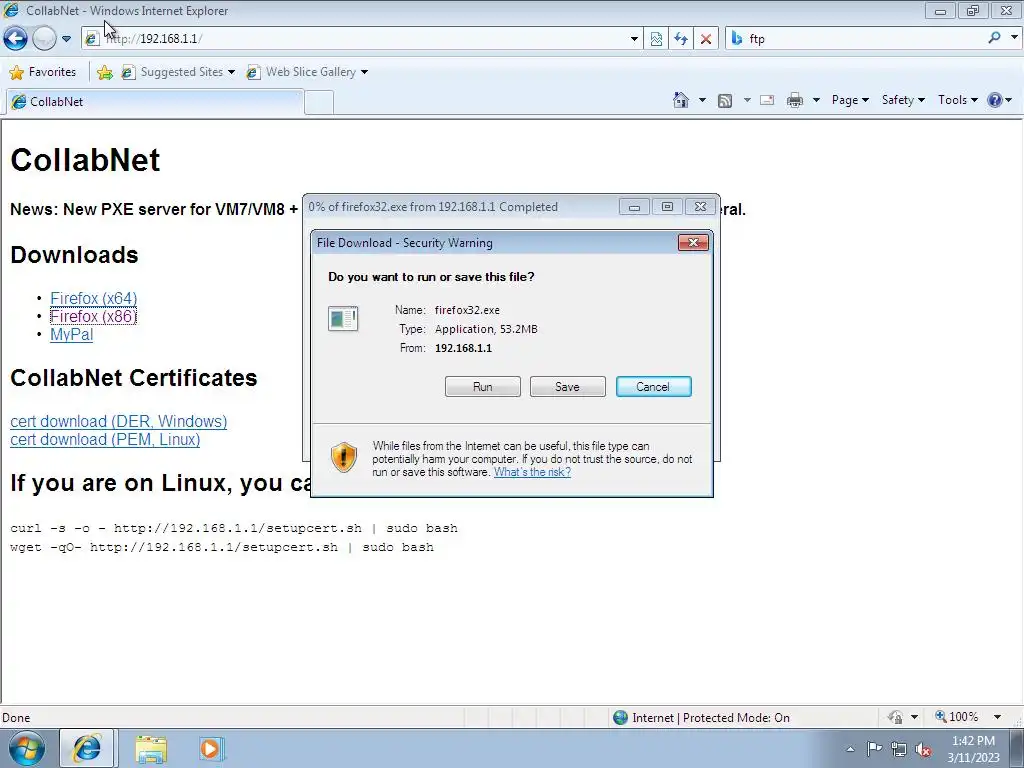
Task: Open the Firefox (x64) download link
Action: [93, 298]
